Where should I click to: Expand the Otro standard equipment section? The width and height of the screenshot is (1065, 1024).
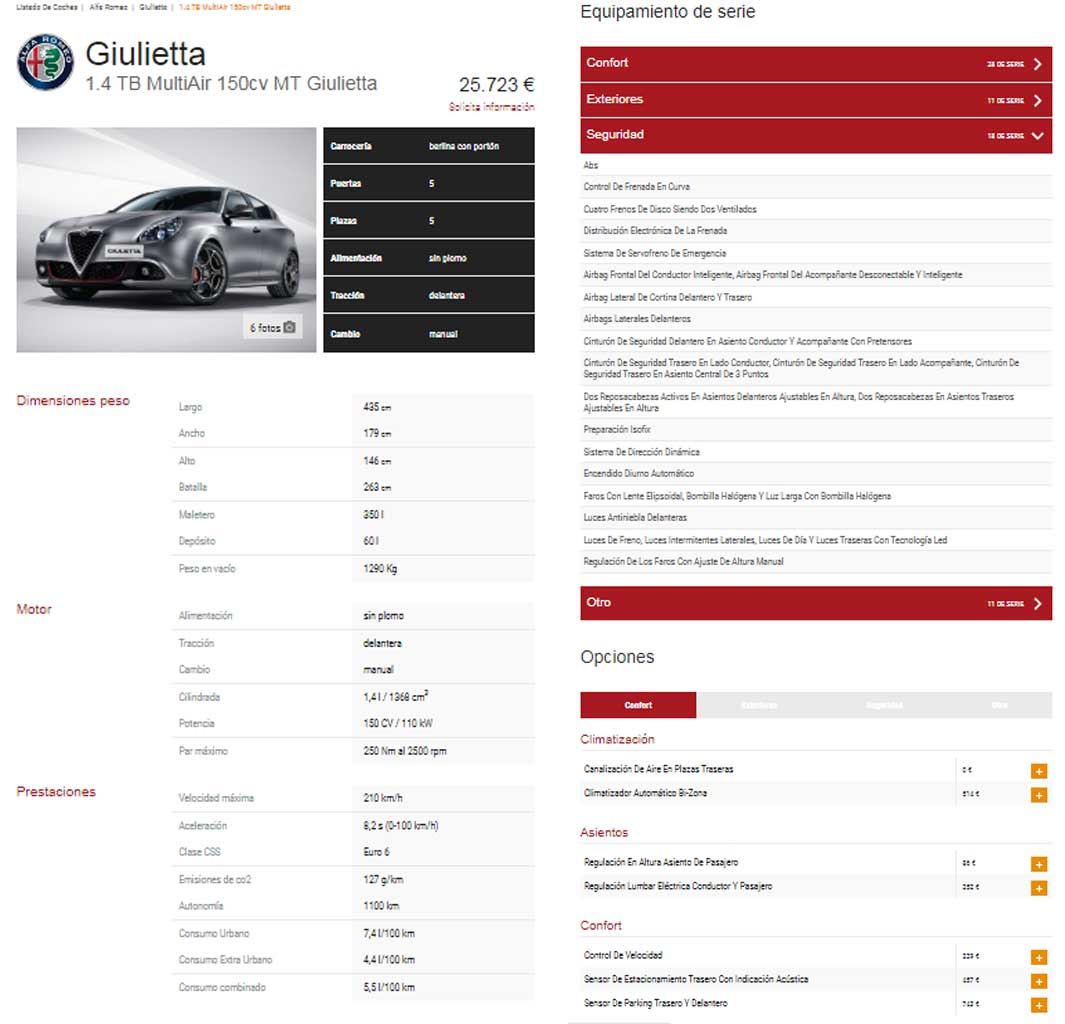pos(816,603)
